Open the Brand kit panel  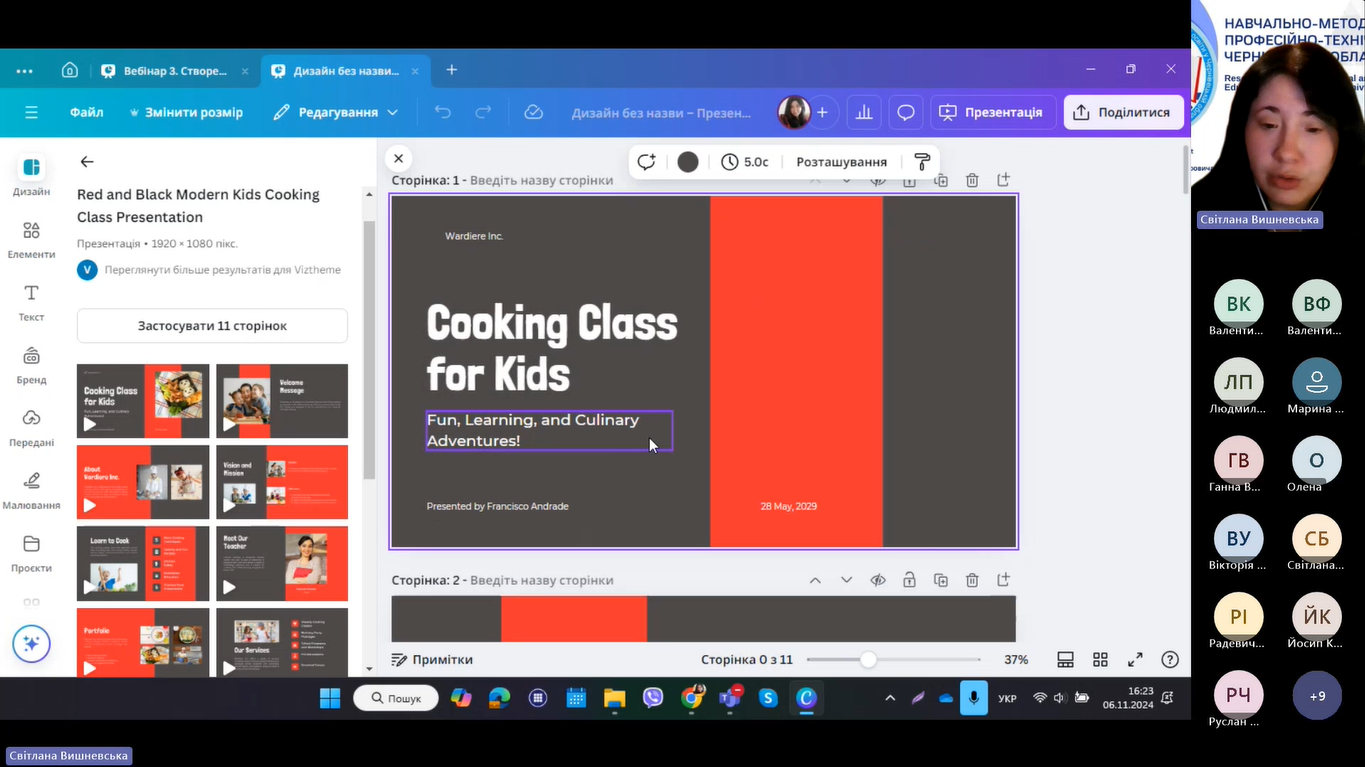31,365
